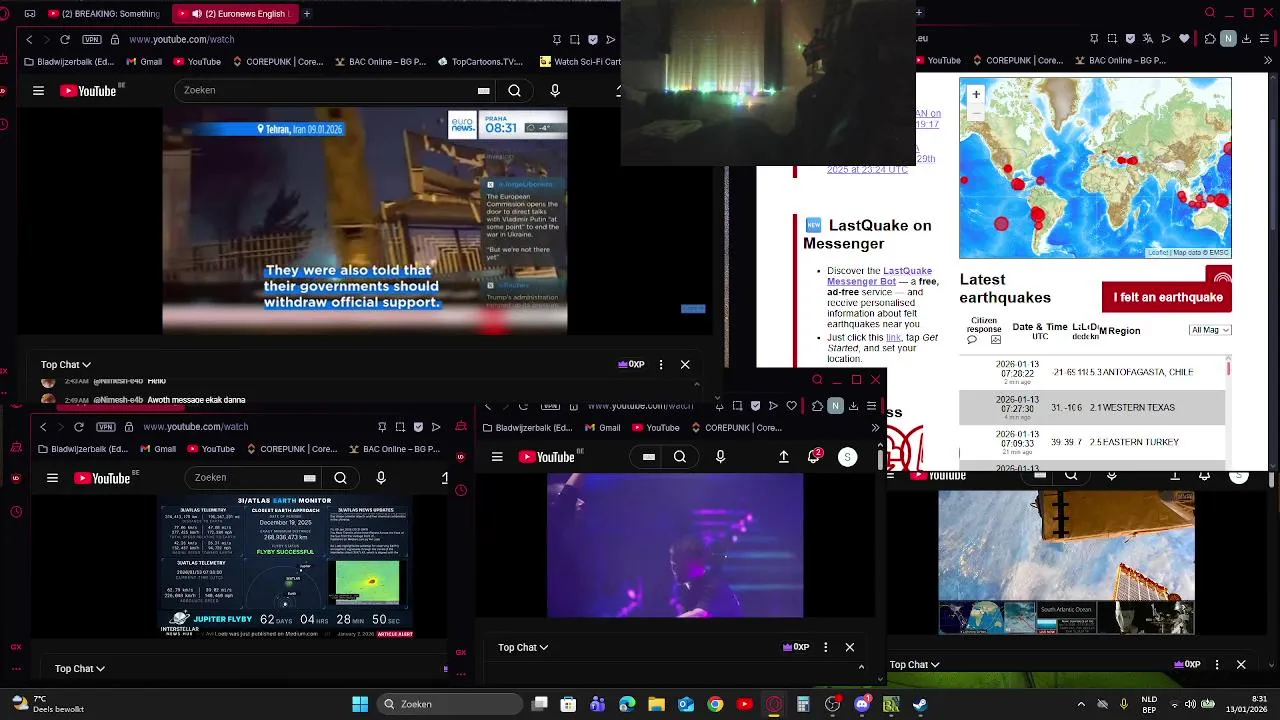Click 'I felt an earthquake' button
This screenshot has height=720, width=1280.
pyautogui.click(x=1167, y=297)
